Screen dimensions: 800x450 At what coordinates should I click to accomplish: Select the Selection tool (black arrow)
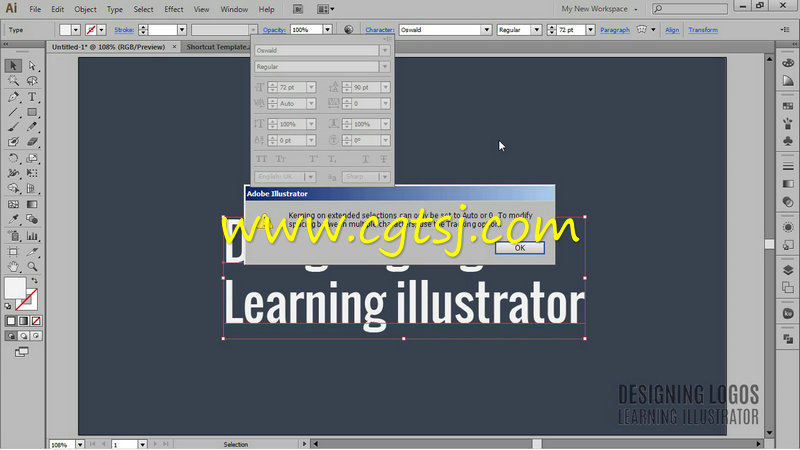[x=13, y=66]
